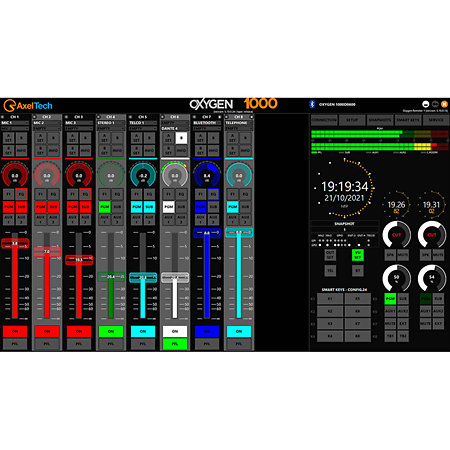Click the 54% monitor volume knob
450x450 pixels.
tap(432, 278)
